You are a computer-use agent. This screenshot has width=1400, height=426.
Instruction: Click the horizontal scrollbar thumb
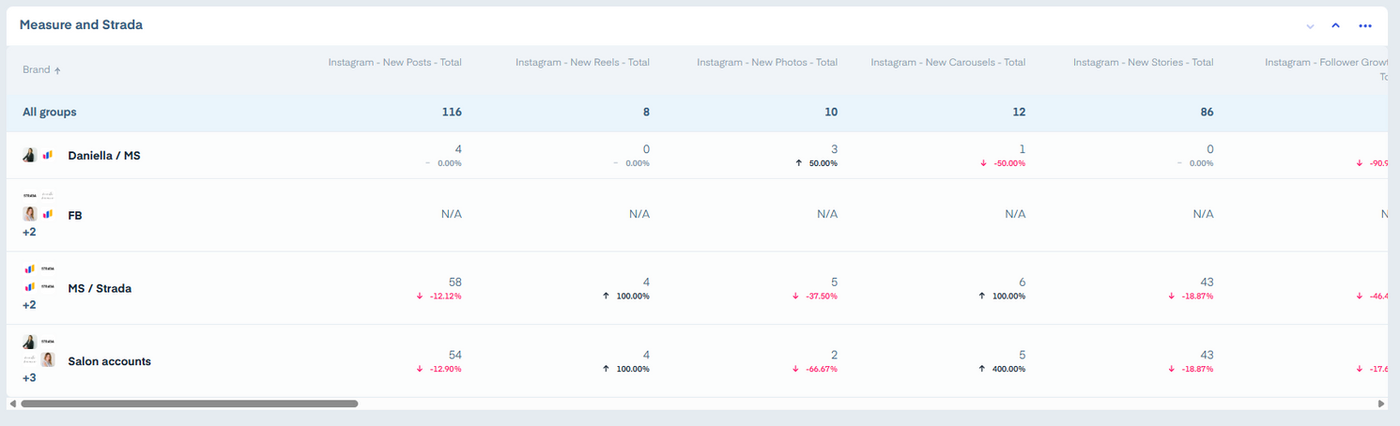[x=189, y=404]
